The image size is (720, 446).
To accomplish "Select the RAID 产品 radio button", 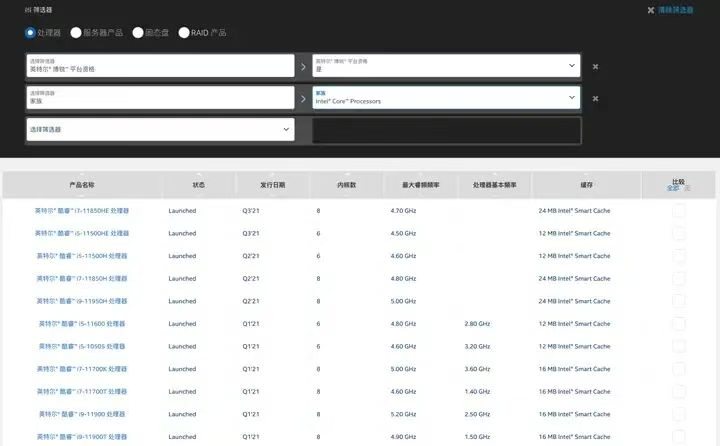I will coord(184,33).
